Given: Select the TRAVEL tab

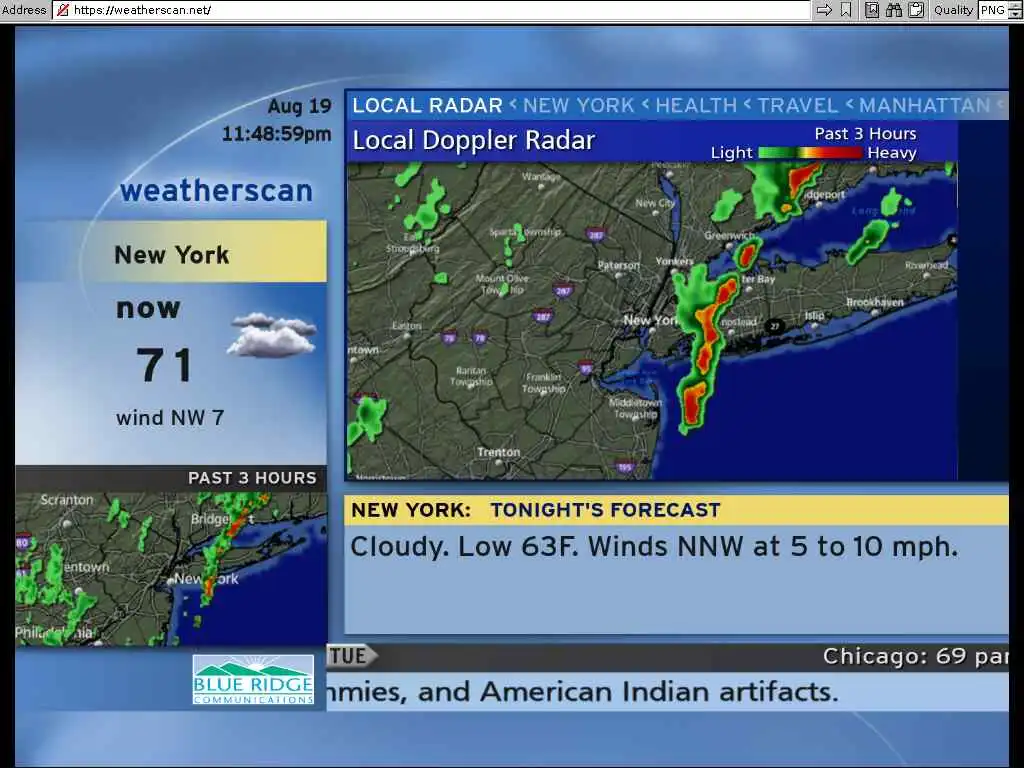Looking at the screenshot, I should pyautogui.click(x=797, y=105).
